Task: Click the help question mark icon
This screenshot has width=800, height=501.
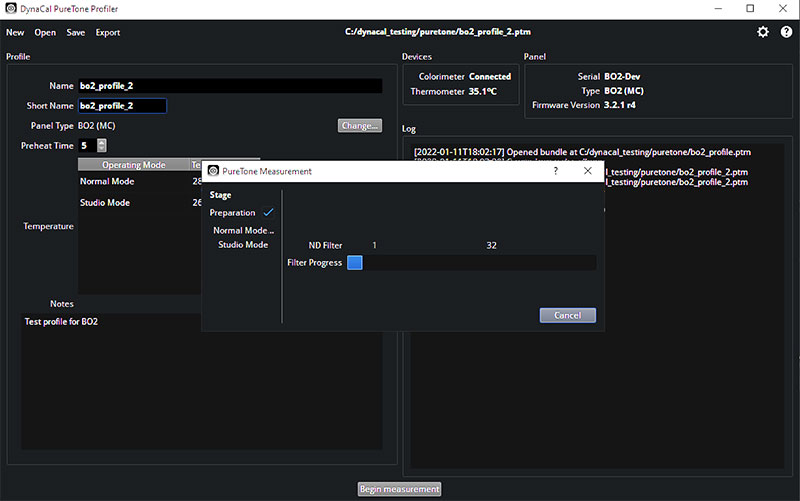Action: 786,32
